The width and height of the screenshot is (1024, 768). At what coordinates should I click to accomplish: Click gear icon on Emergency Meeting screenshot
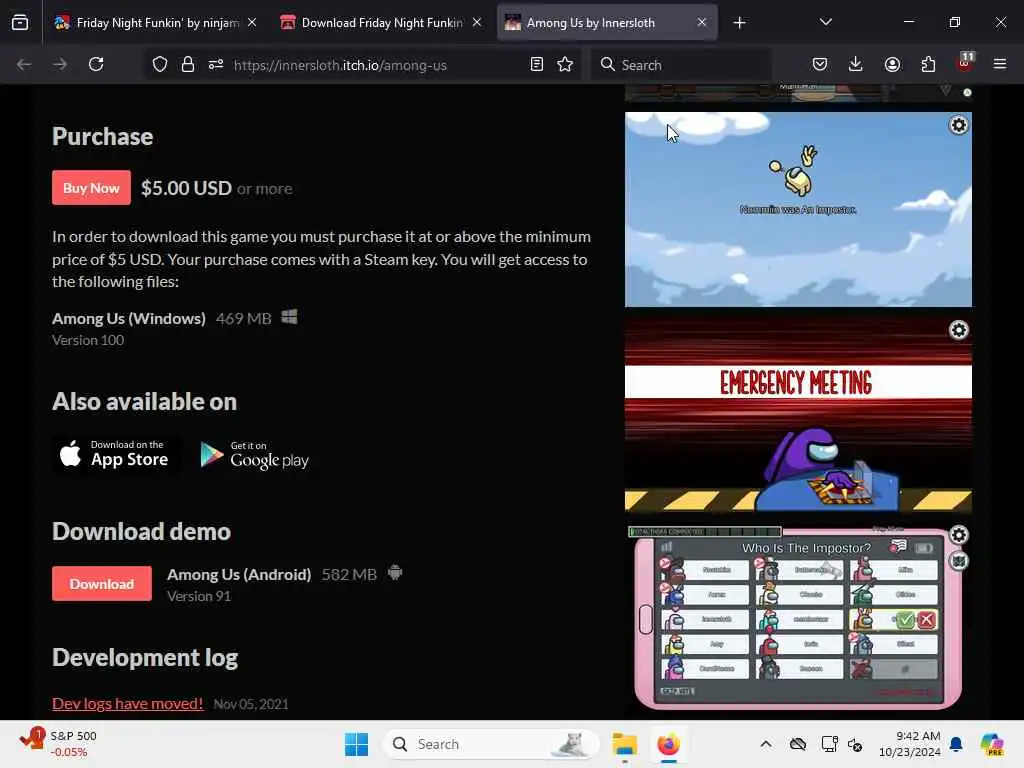pyautogui.click(x=958, y=330)
